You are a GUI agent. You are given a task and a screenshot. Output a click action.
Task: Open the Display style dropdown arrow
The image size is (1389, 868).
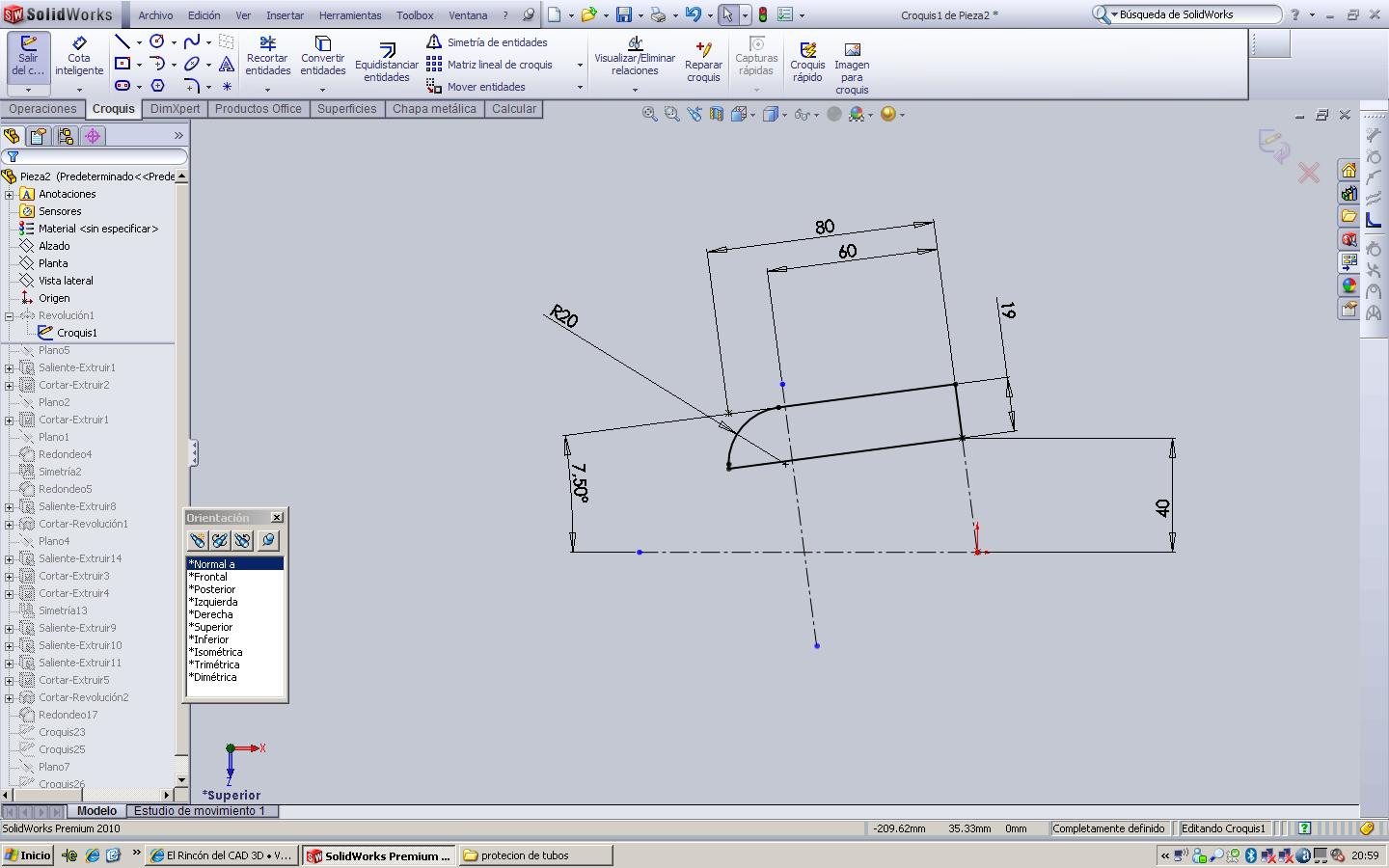click(784, 115)
